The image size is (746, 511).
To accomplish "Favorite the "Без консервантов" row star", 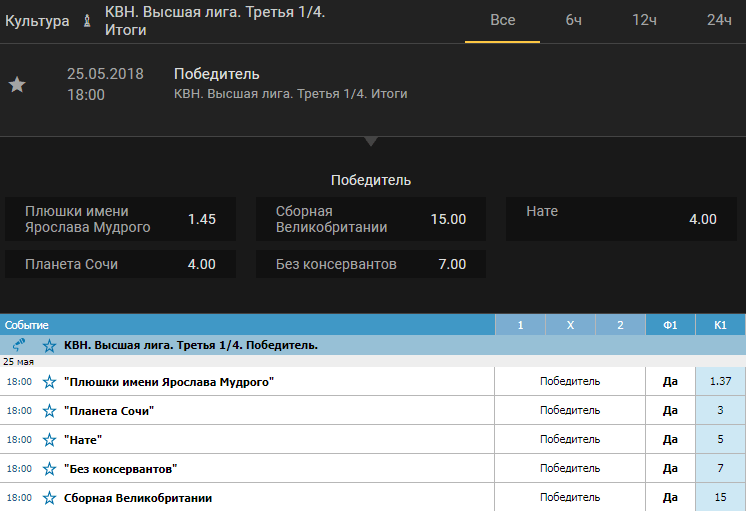I will click(x=49, y=469).
